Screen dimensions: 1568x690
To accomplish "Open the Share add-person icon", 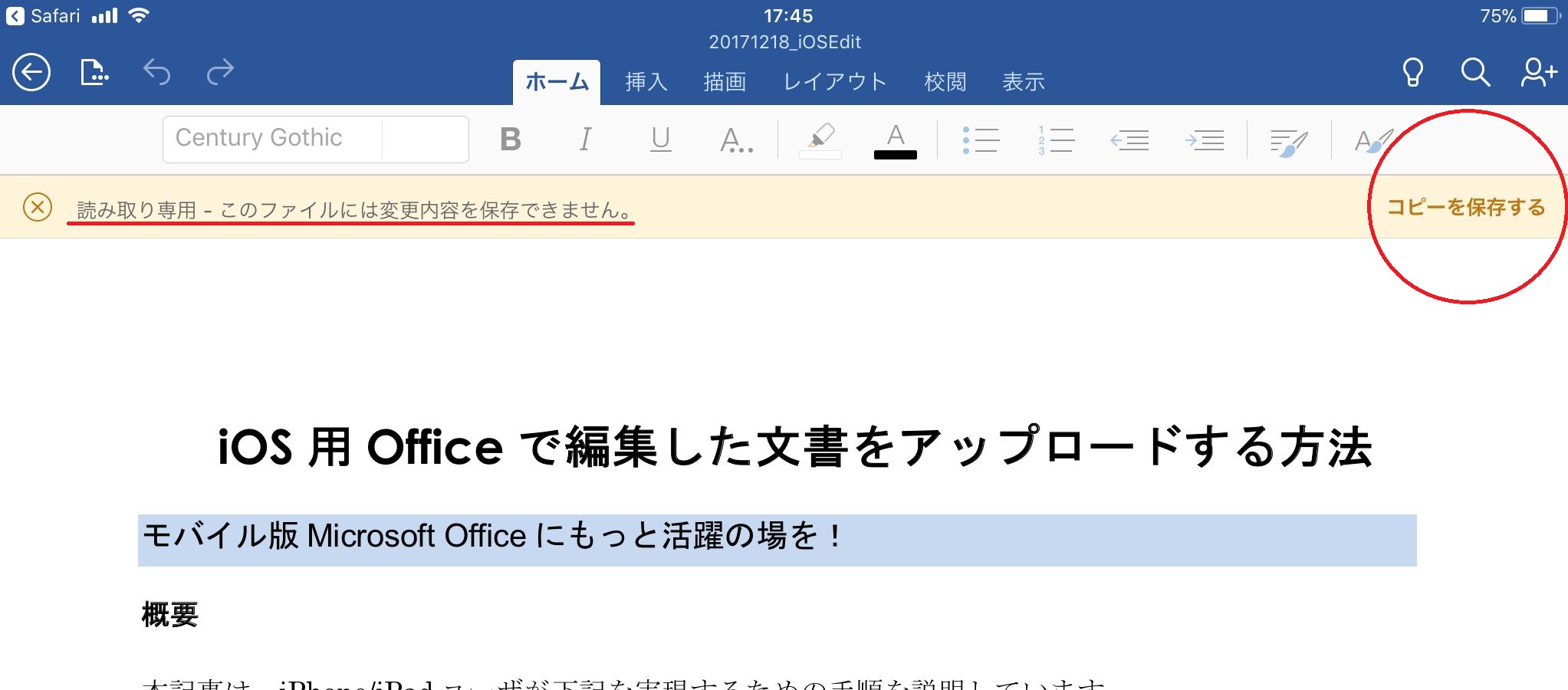I will pos(1539,72).
